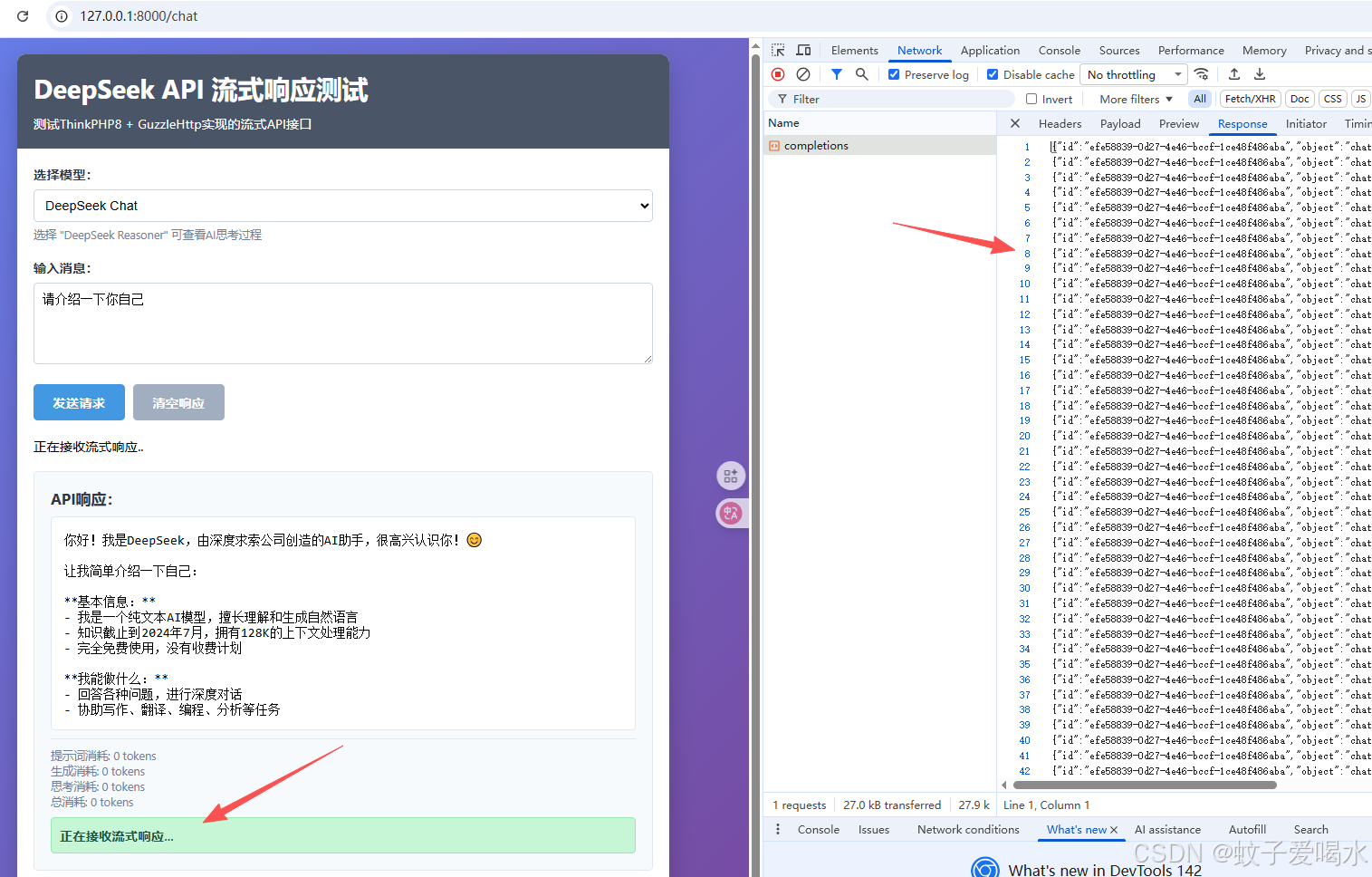Close the What's new drawer tab
Image resolution: width=1372 pixels, height=877 pixels.
click(1114, 829)
